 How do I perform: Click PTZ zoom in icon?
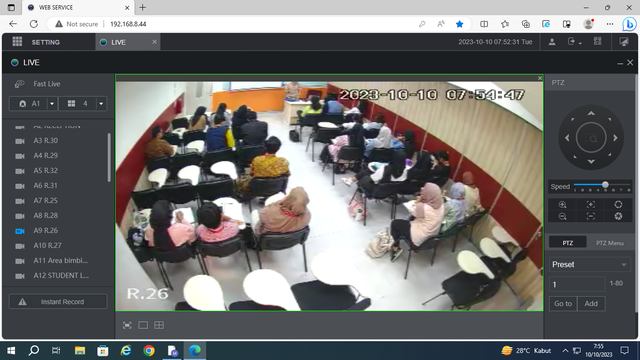coord(562,204)
